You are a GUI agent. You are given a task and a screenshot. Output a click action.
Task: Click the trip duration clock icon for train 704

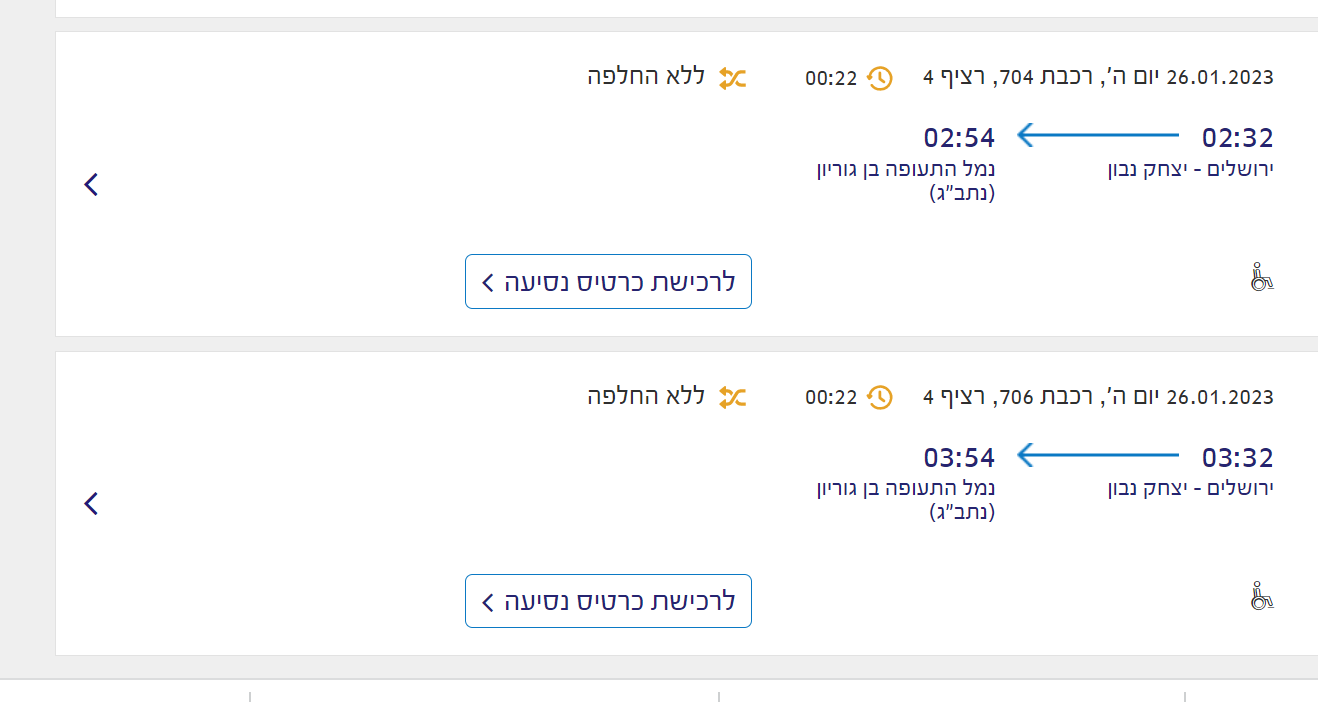(879, 78)
